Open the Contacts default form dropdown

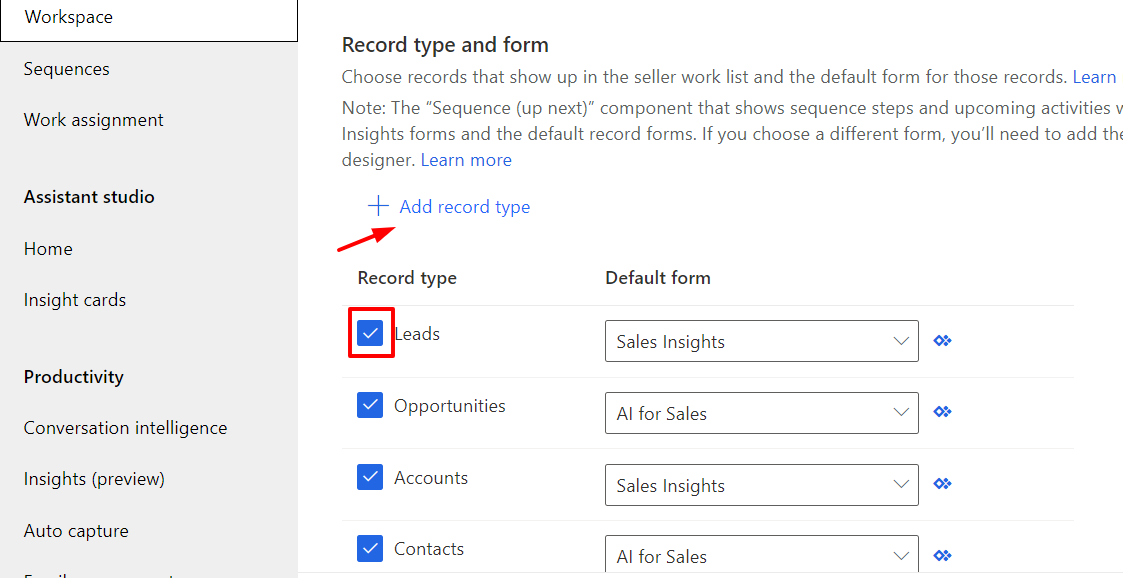pos(761,556)
